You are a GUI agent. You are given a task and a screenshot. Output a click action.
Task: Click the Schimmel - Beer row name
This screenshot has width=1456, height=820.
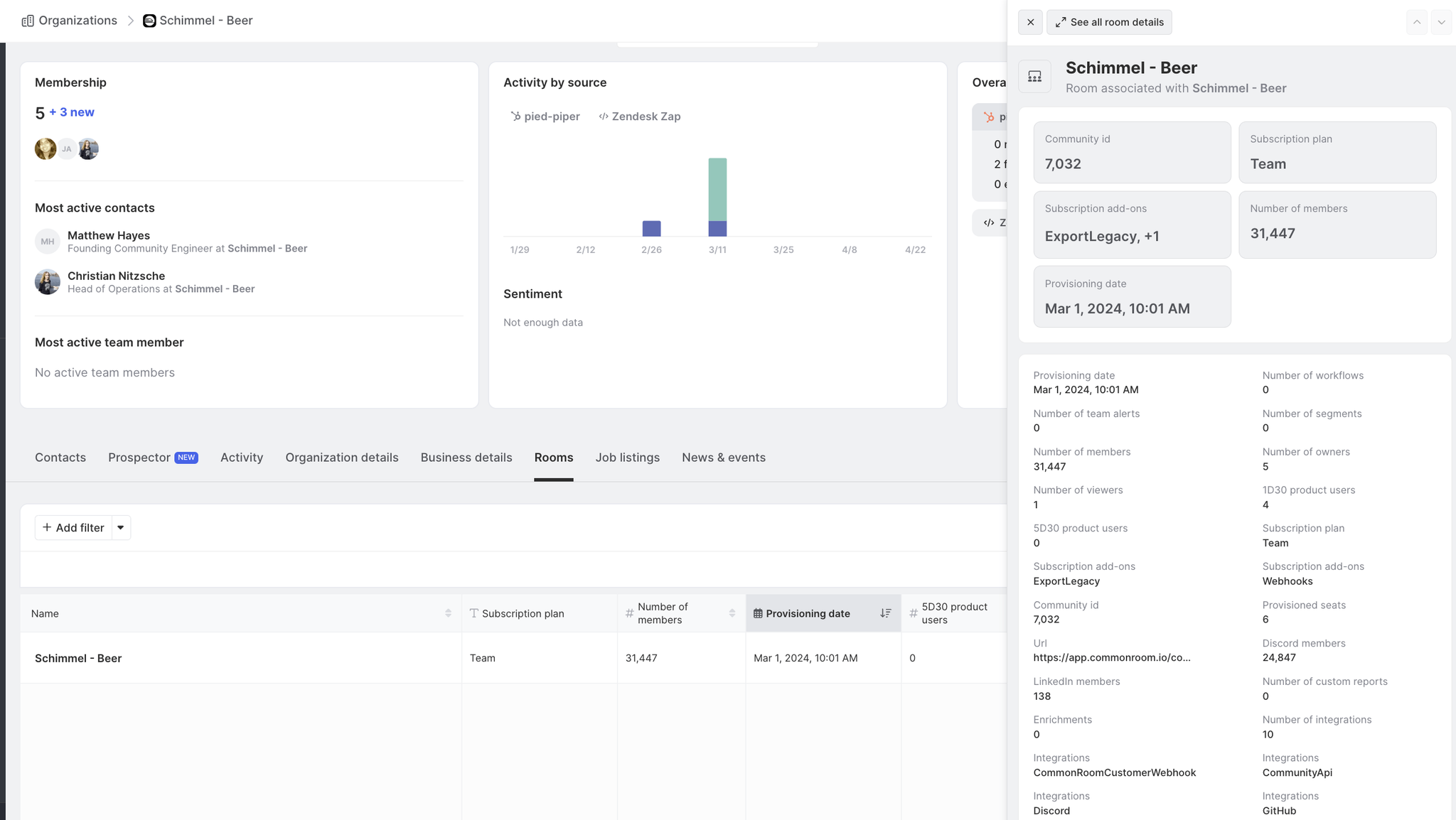coord(78,658)
